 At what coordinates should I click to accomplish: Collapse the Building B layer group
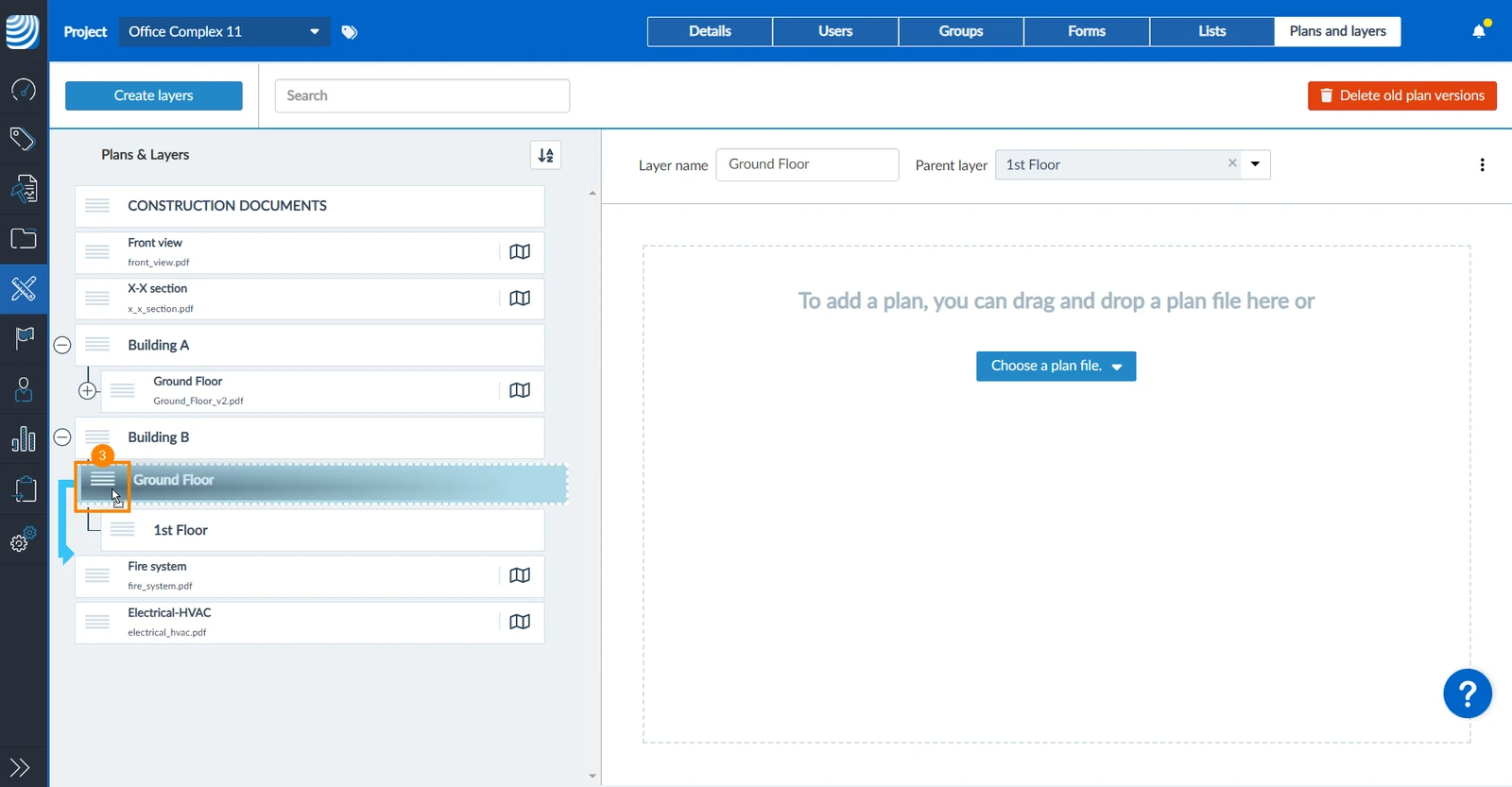[62, 437]
